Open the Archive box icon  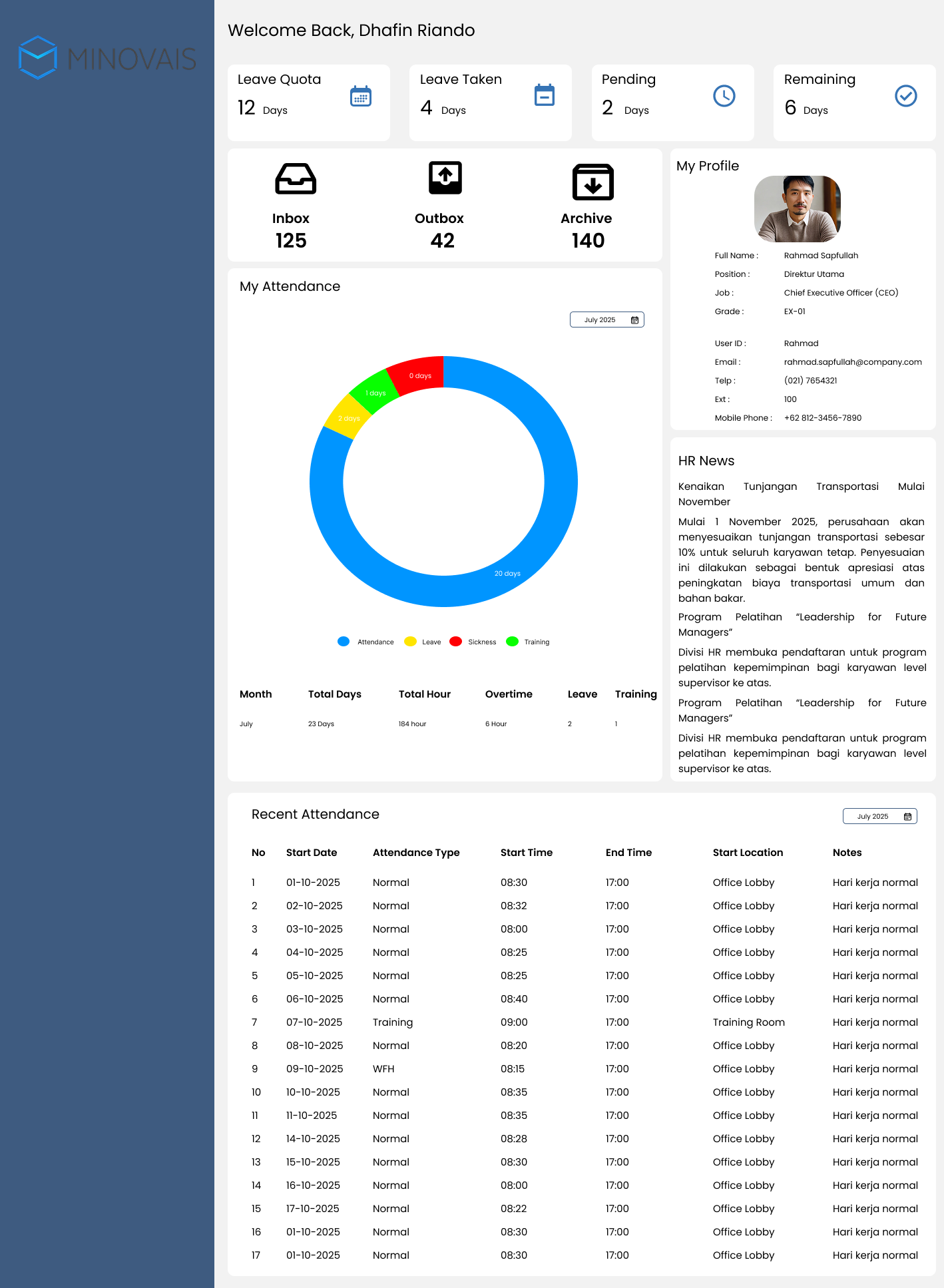coord(592,182)
